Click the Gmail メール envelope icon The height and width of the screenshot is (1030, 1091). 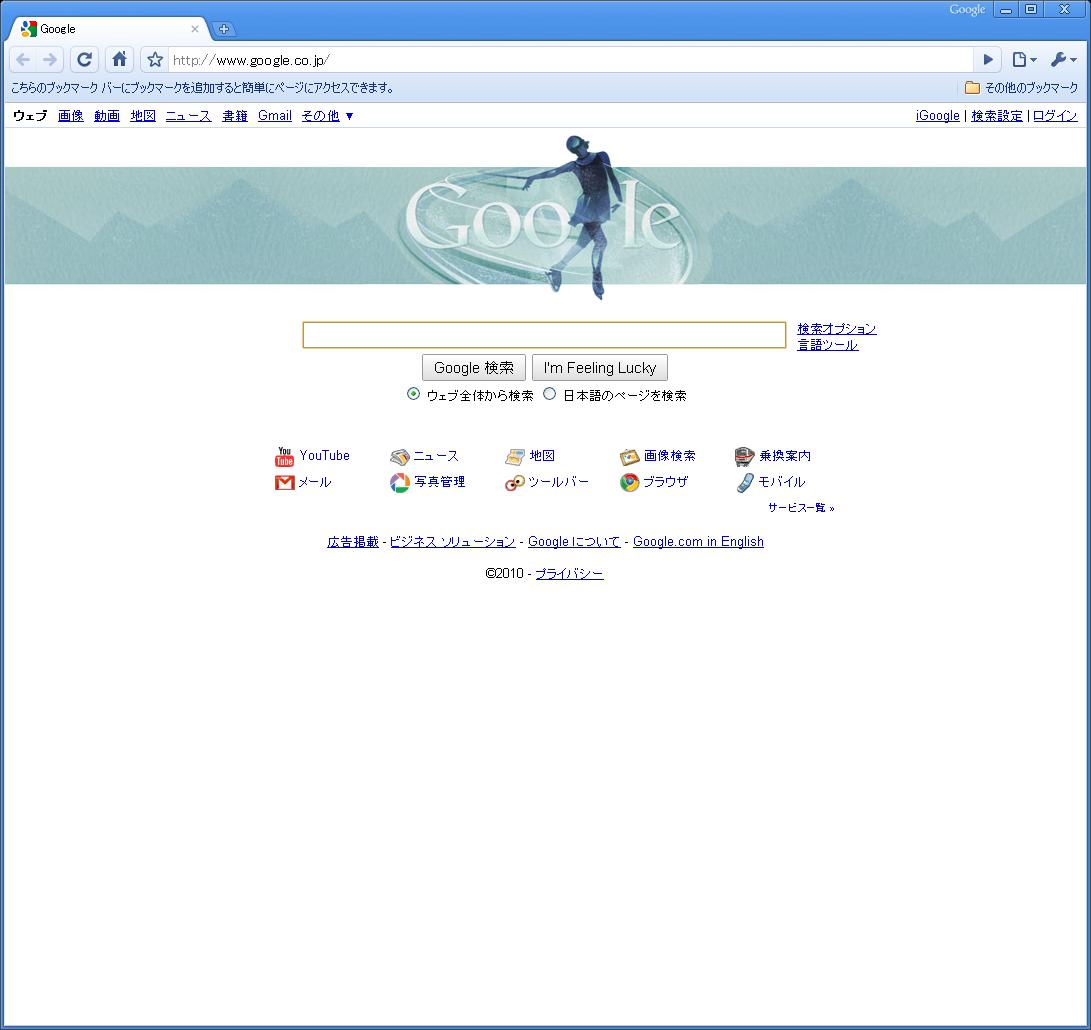(x=285, y=482)
